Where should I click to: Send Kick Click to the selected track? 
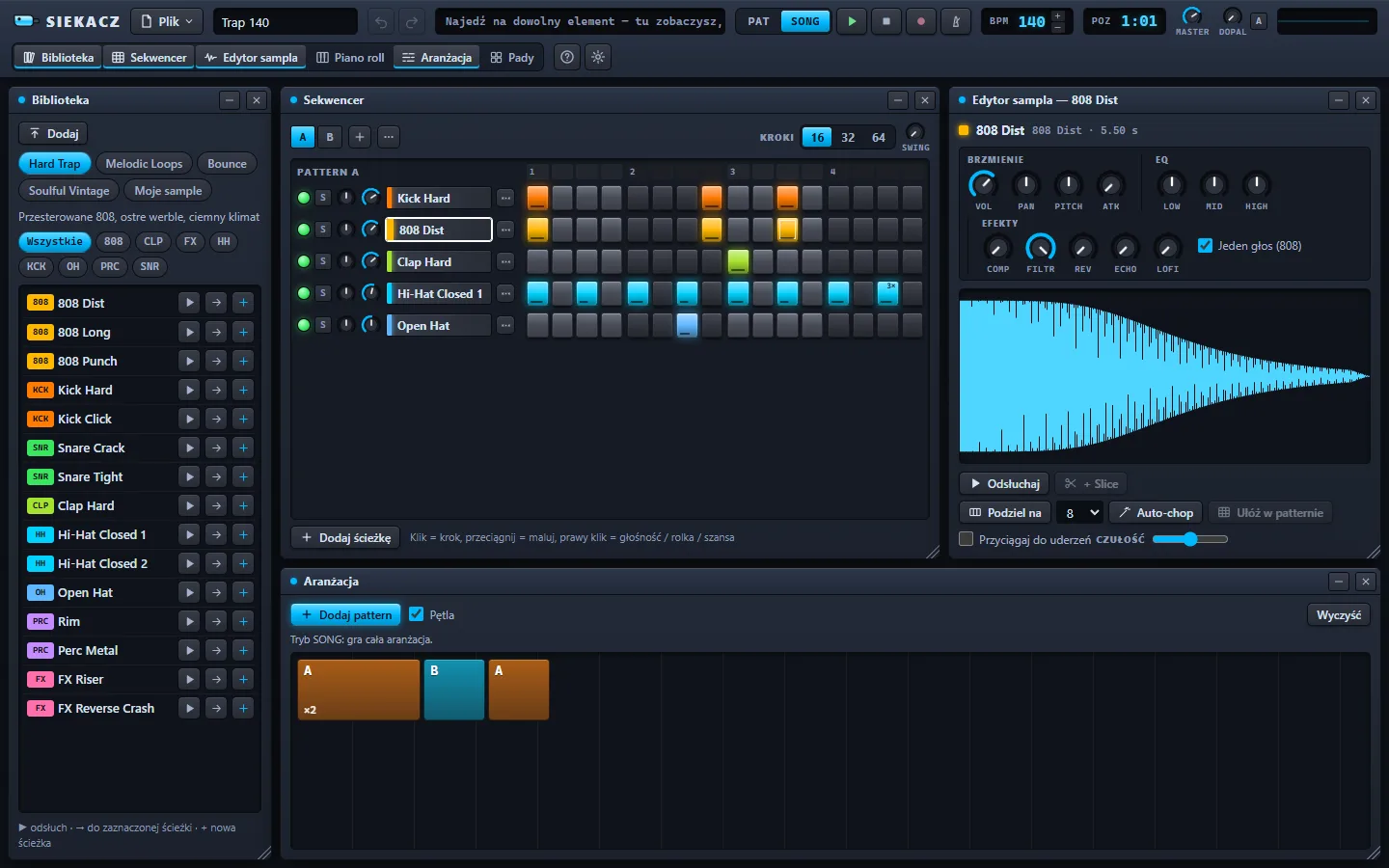216,419
